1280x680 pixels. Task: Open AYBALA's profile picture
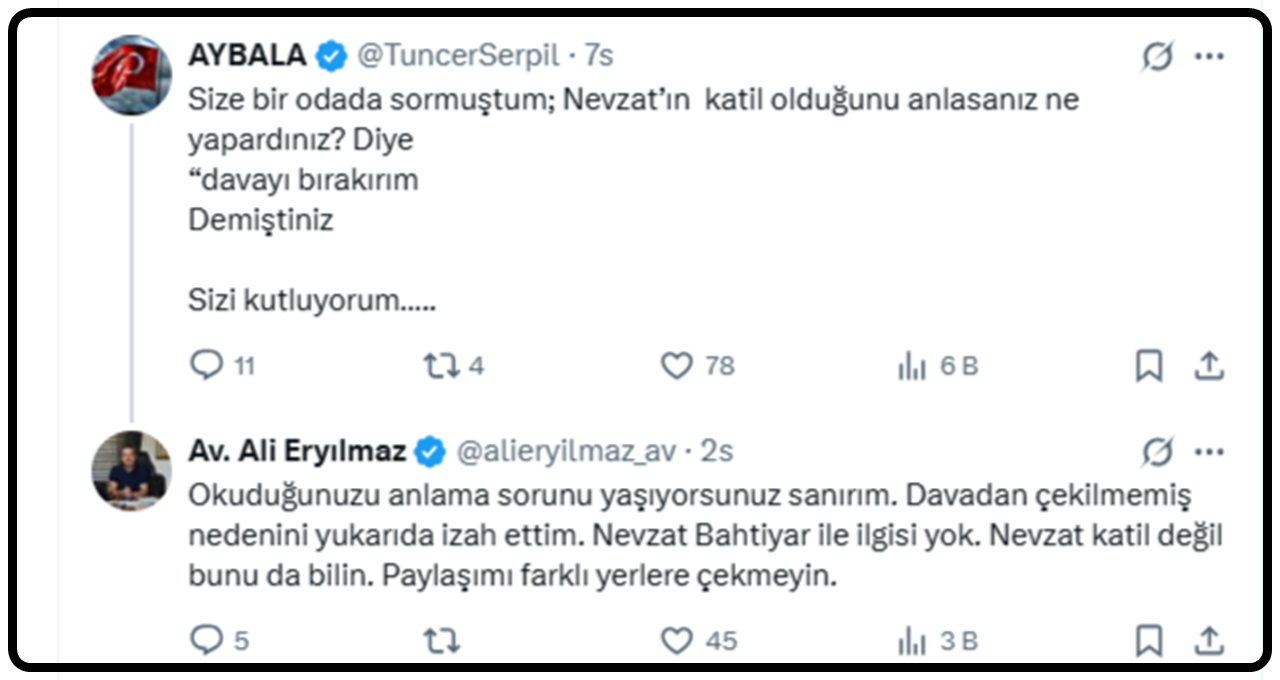[x=131, y=74]
